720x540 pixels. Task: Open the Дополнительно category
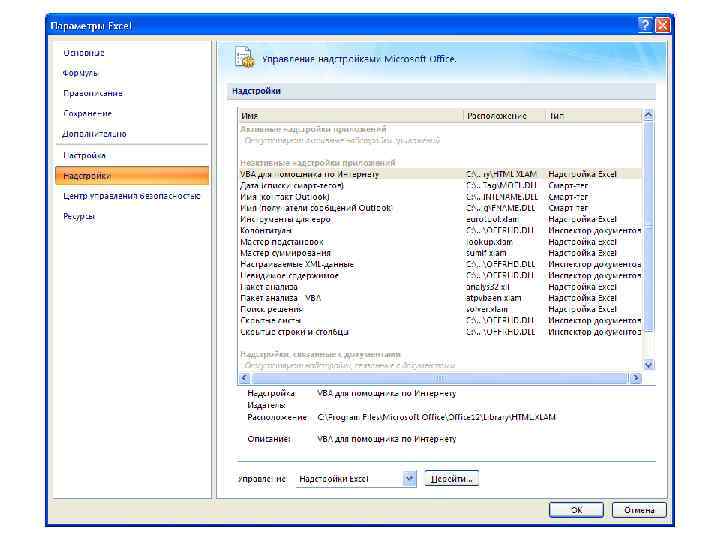pos(94,134)
